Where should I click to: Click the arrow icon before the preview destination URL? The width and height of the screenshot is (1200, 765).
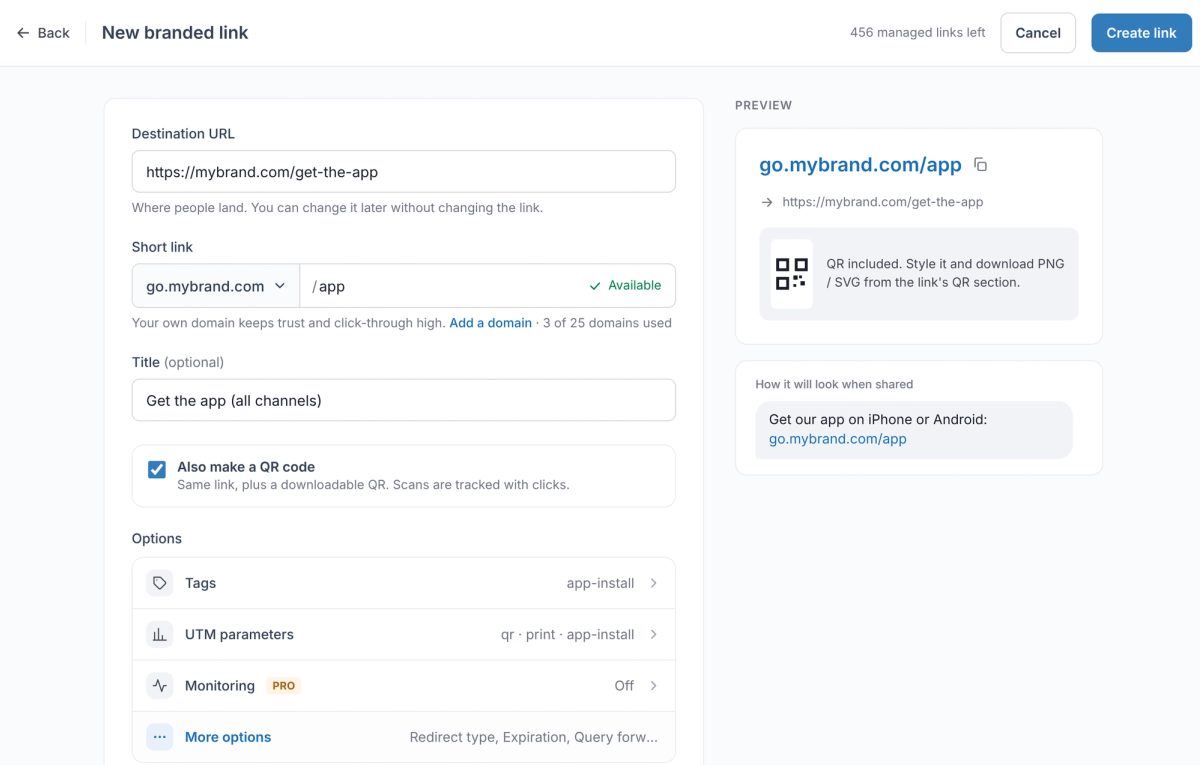[767, 202]
